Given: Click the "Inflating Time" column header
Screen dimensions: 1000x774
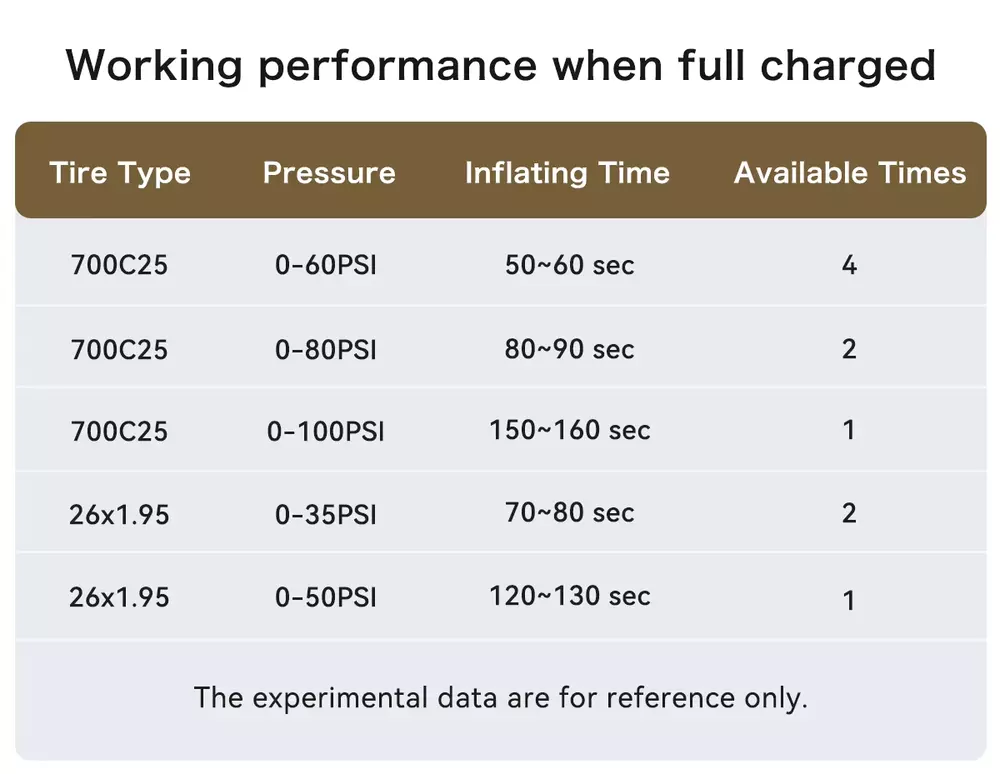Looking at the screenshot, I should (x=567, y=173).
